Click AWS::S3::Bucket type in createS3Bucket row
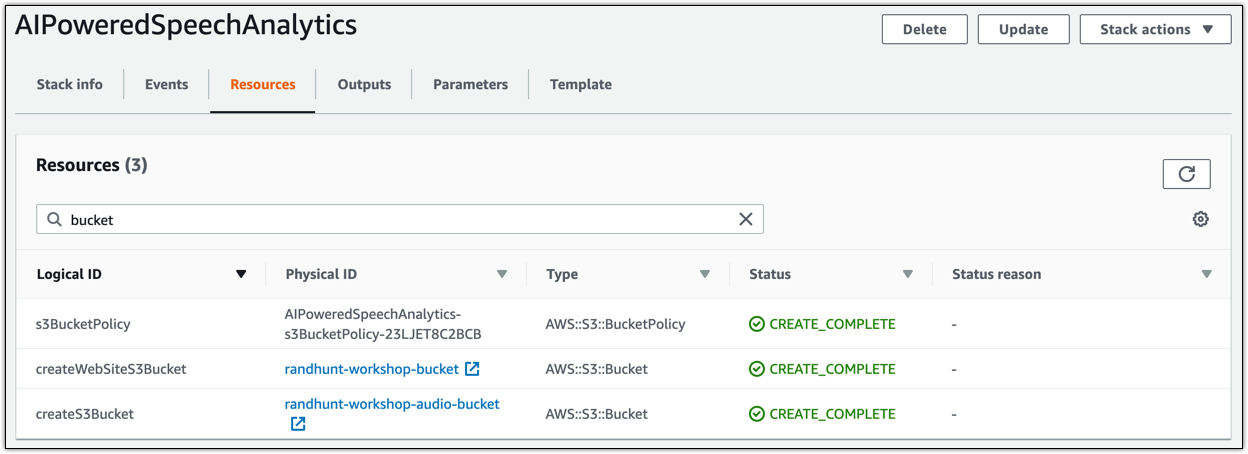 [x=597, y=413]
